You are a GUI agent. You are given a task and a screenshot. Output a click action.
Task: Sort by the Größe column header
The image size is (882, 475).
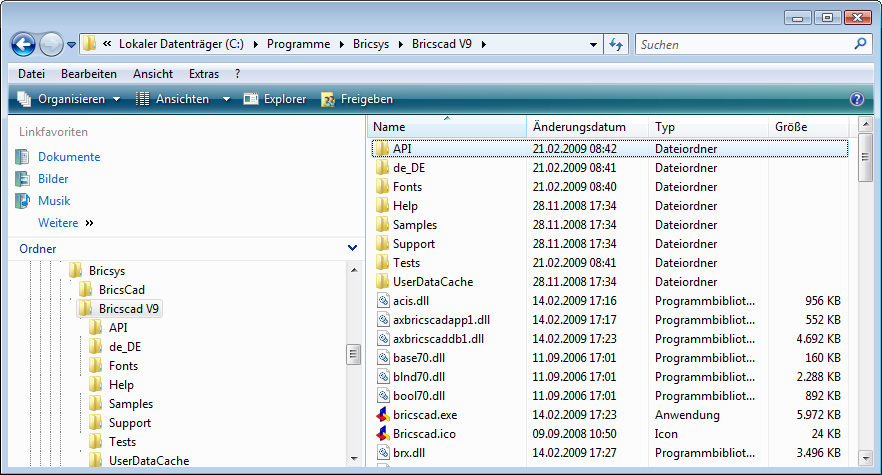[809, 127]
